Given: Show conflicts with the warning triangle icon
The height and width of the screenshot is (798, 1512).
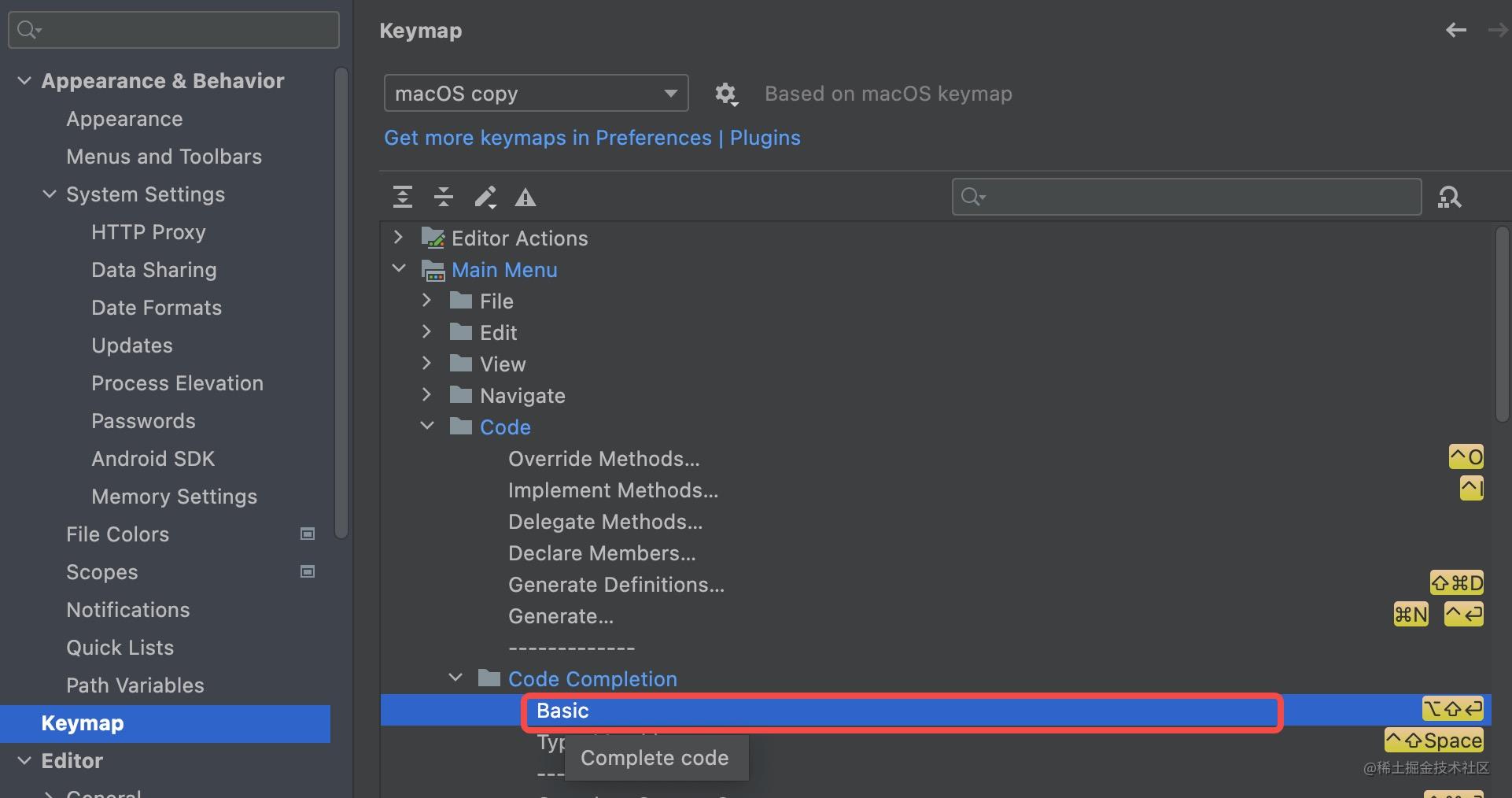Looking at the screenshot, I should click(x=526, y=198).
